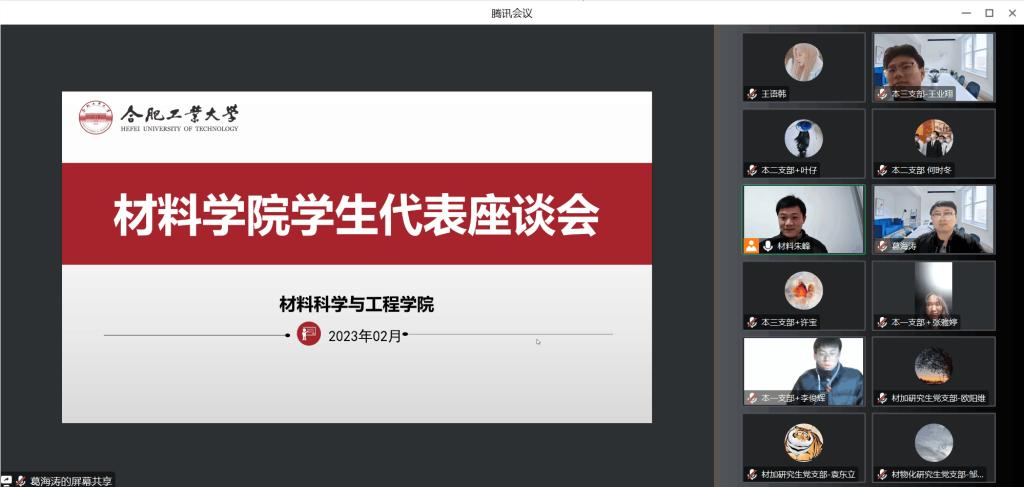Click the tiger avatar of 袁东立
Viewport: 1024px width, 487px height.
click(x=803, y=441)
